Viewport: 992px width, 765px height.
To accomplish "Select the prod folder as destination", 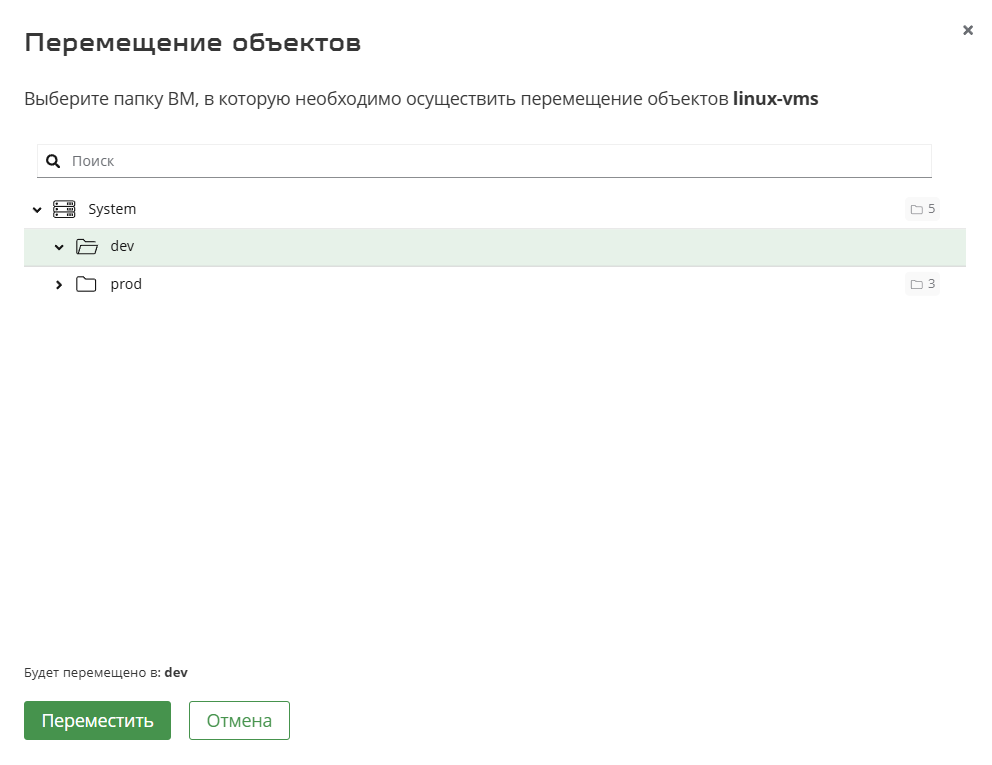I will [495, 284].
